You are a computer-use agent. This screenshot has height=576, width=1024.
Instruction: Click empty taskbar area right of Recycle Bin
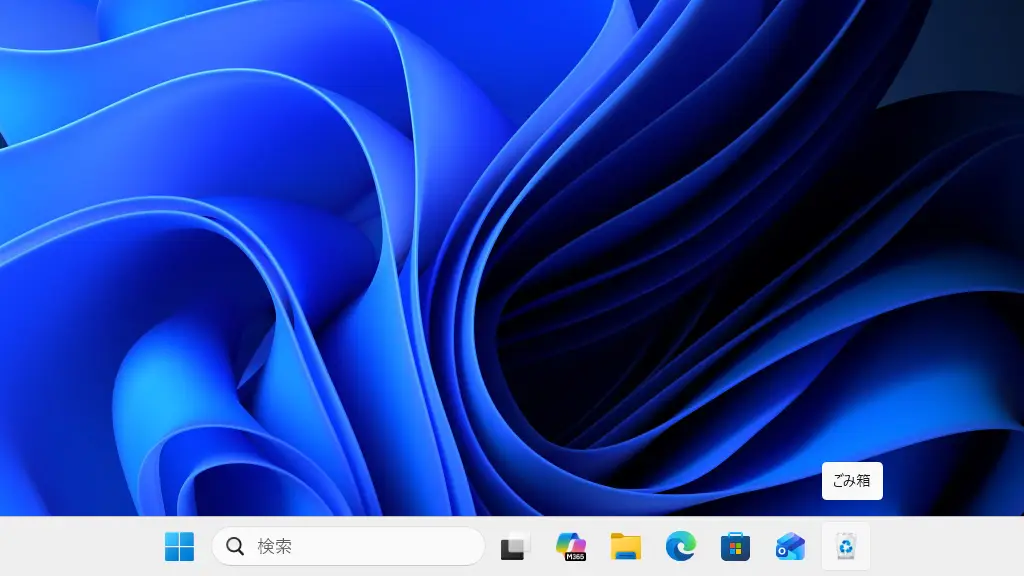[x=950, y=546]
